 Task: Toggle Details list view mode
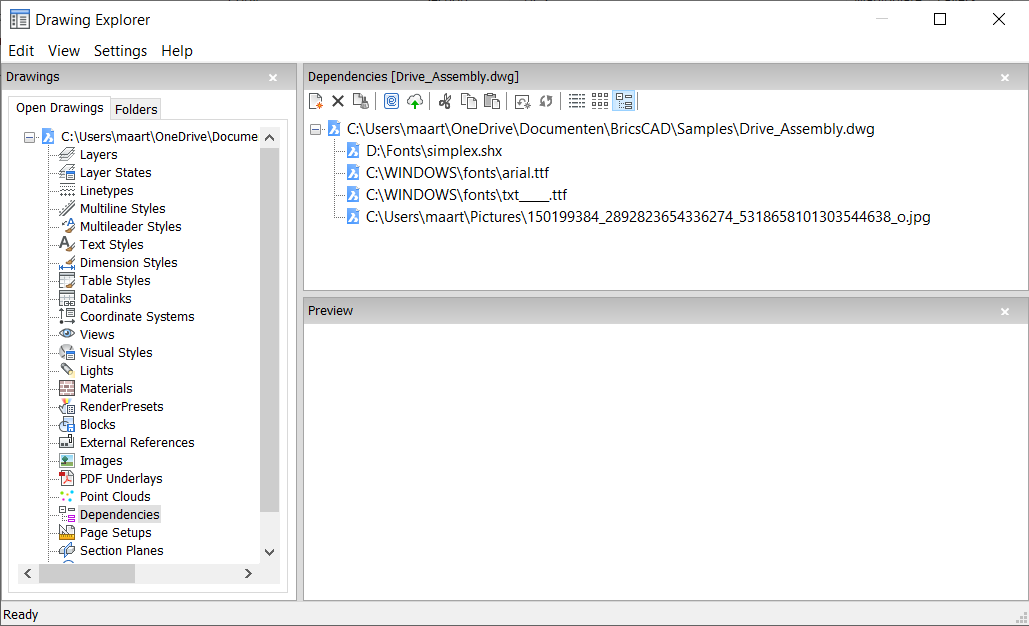[577, 100]
